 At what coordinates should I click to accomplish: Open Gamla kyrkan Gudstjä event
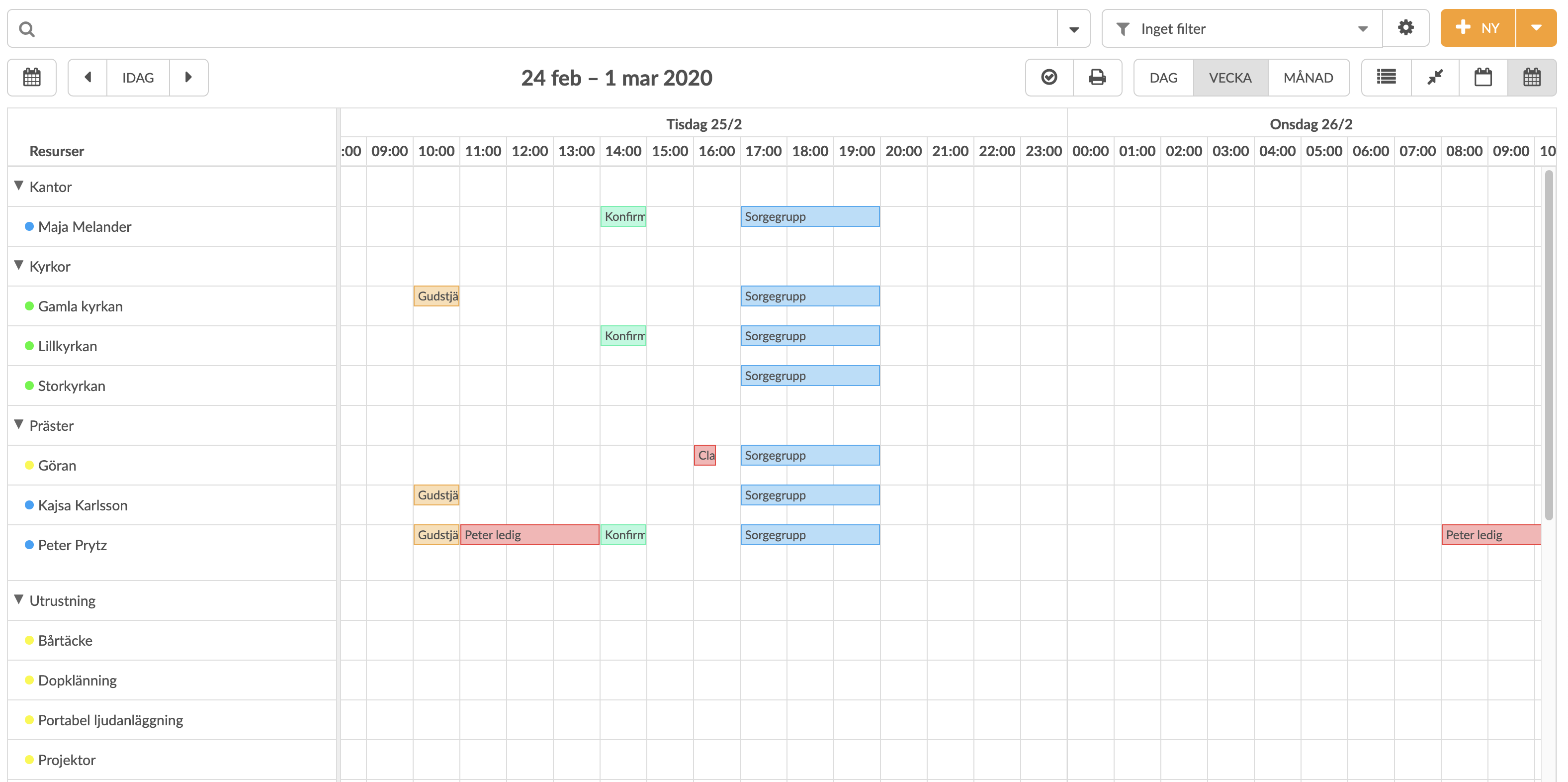436,296
